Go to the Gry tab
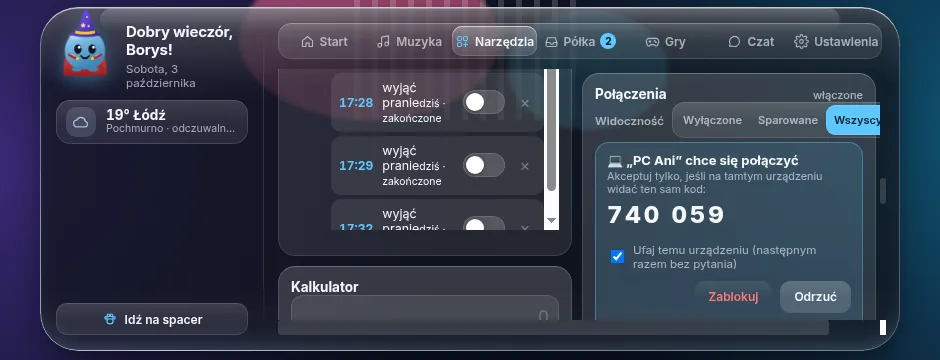This screenshot has height=360, width=940. coord(665,41)
